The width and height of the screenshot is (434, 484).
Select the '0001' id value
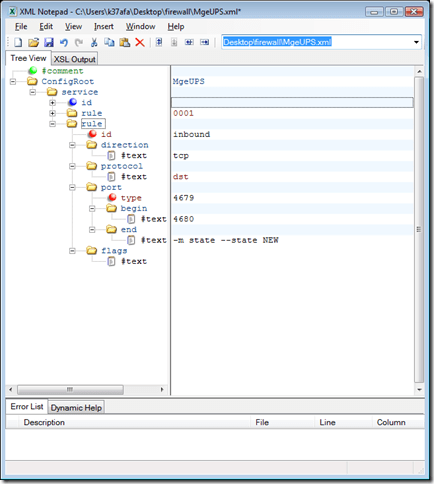183,113
